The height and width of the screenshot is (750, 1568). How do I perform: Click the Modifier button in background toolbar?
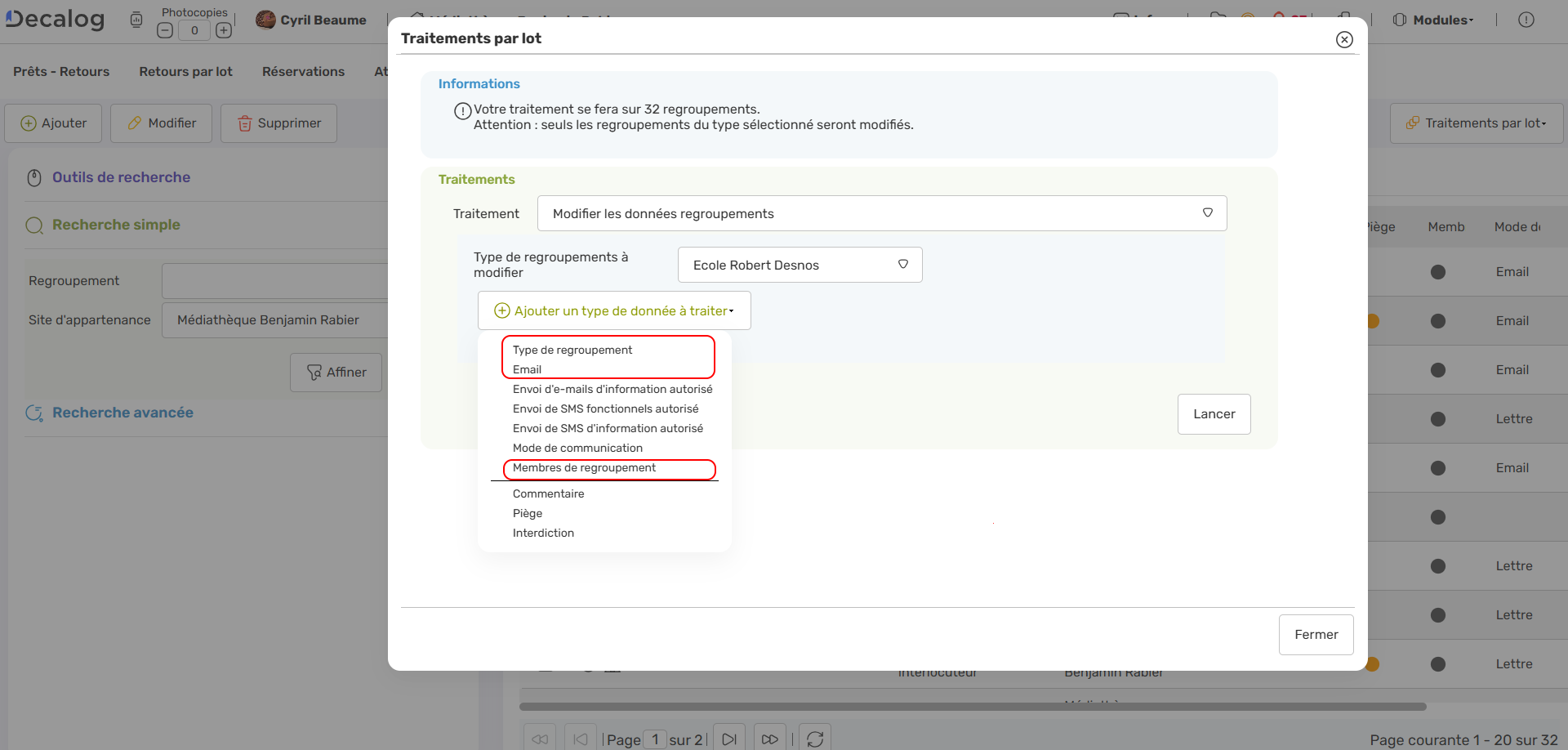click(161, 123)
